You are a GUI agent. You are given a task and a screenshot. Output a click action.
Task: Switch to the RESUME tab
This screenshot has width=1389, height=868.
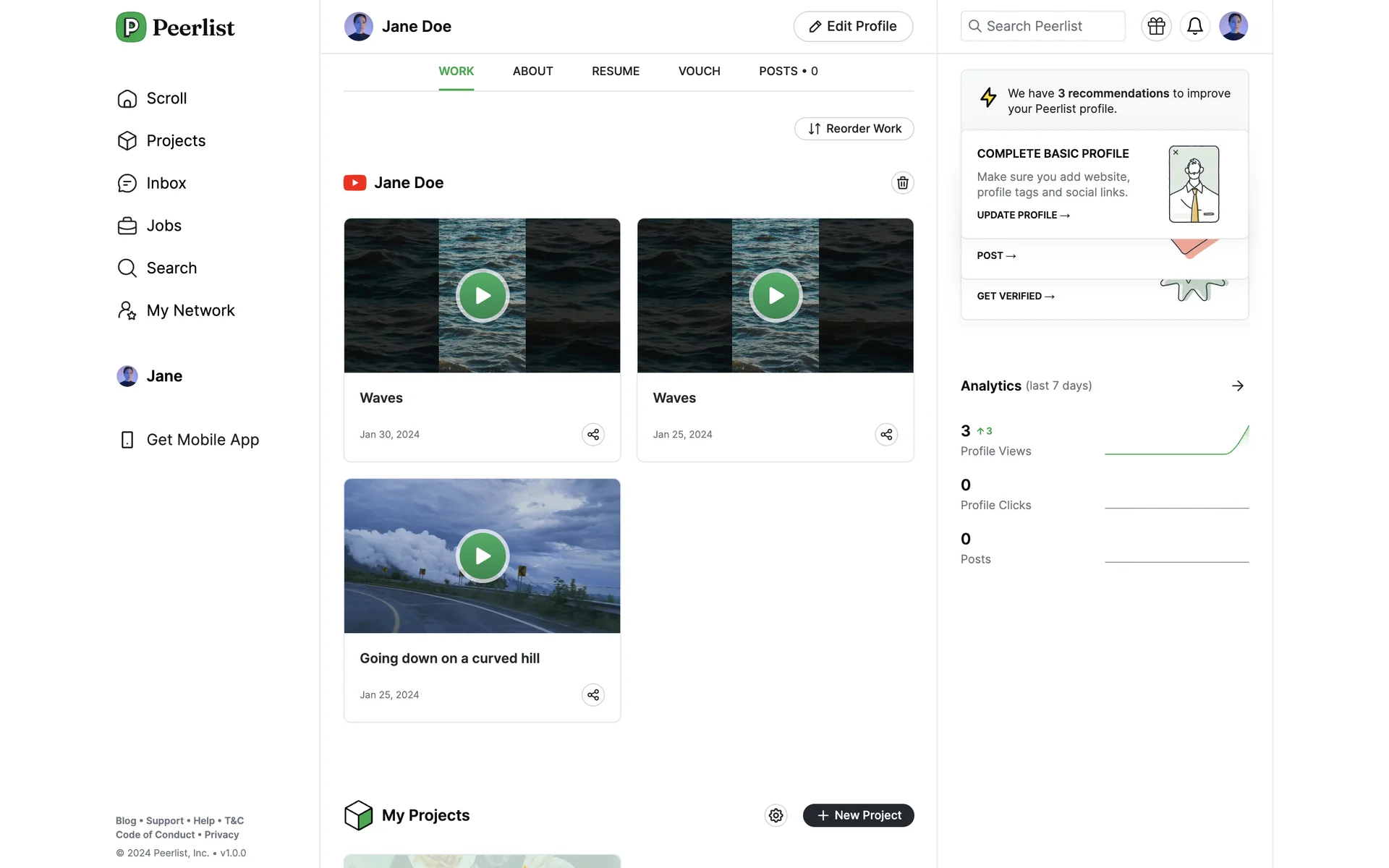click(615, 72)
